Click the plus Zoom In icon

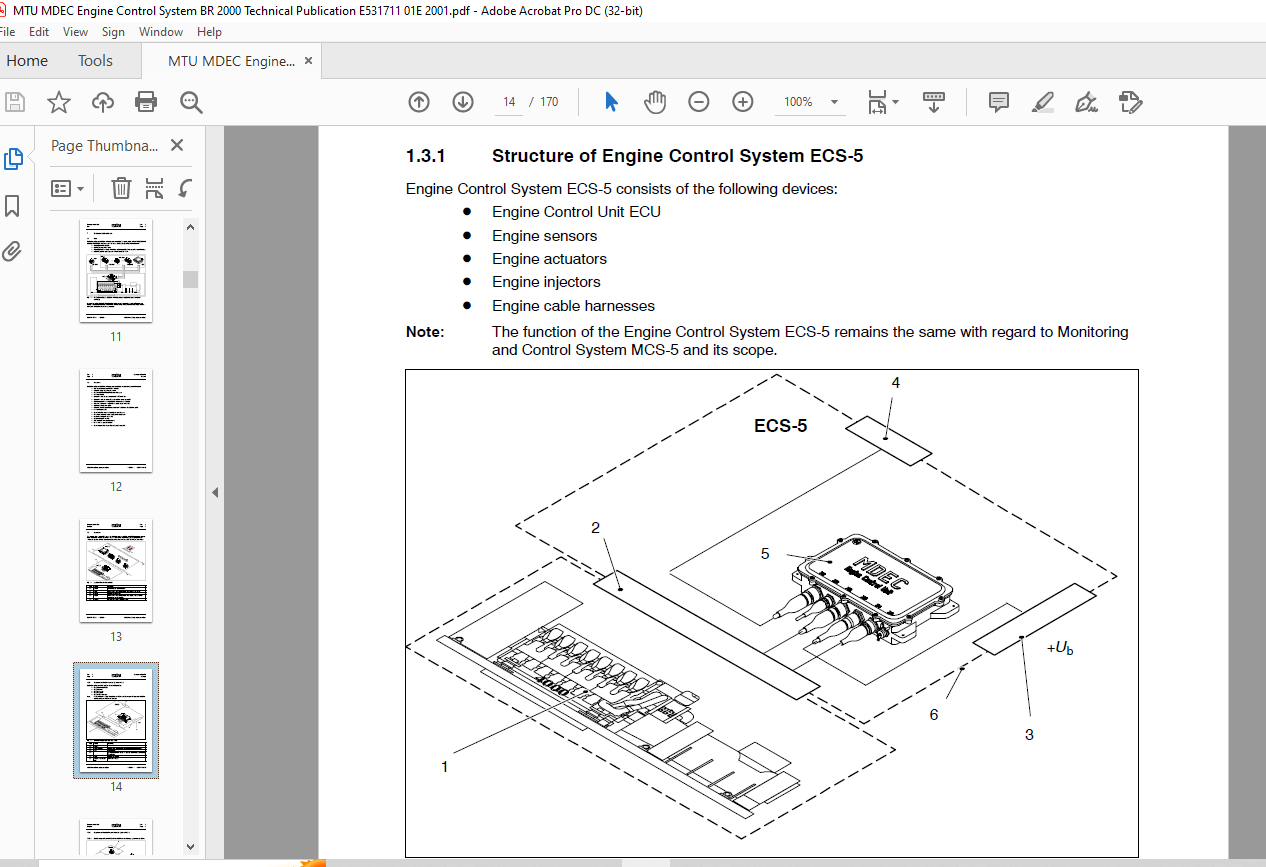[x=743, y=102]
